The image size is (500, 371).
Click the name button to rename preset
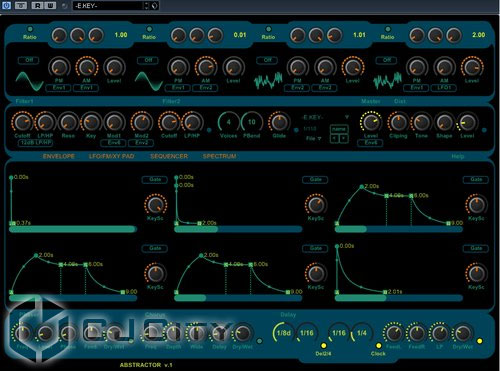click(339, 129)
